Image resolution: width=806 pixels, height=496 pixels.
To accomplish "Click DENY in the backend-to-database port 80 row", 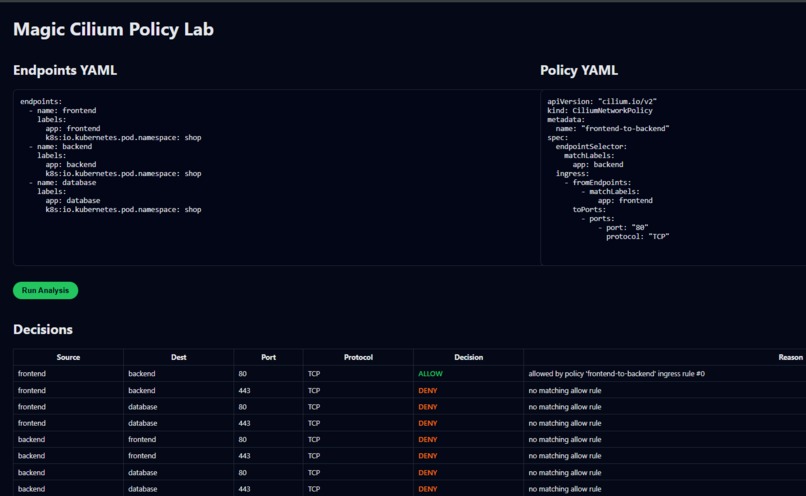I will click(x=428, y=473).
